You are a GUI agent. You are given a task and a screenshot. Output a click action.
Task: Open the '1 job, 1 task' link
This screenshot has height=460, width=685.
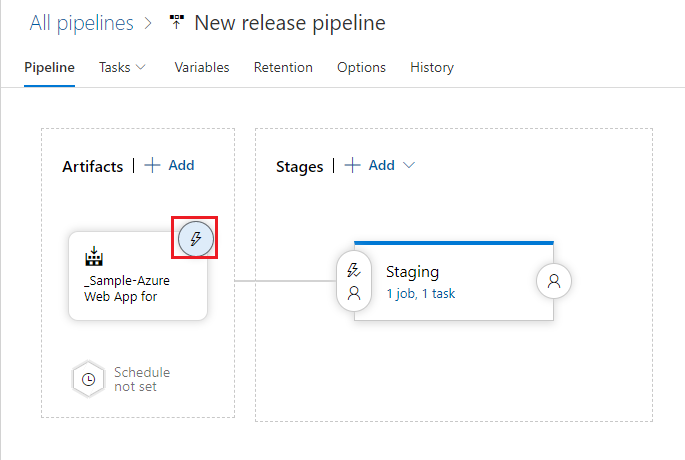[422, 294]
